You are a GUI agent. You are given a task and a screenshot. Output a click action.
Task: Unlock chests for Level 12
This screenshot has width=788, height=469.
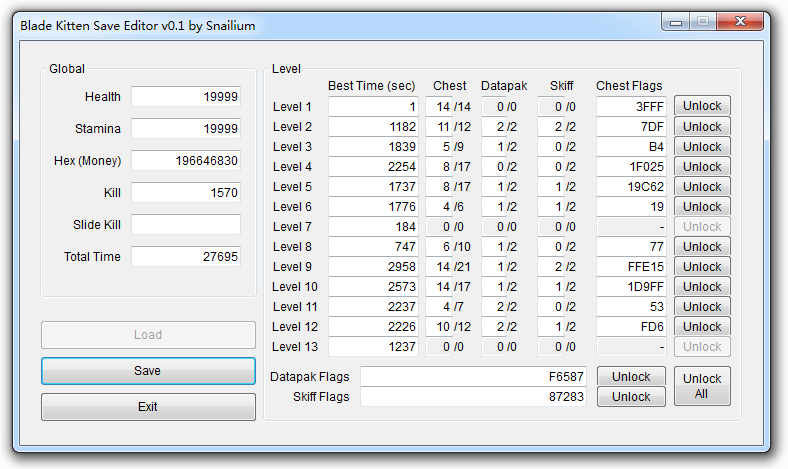click(x=702, y=327)
